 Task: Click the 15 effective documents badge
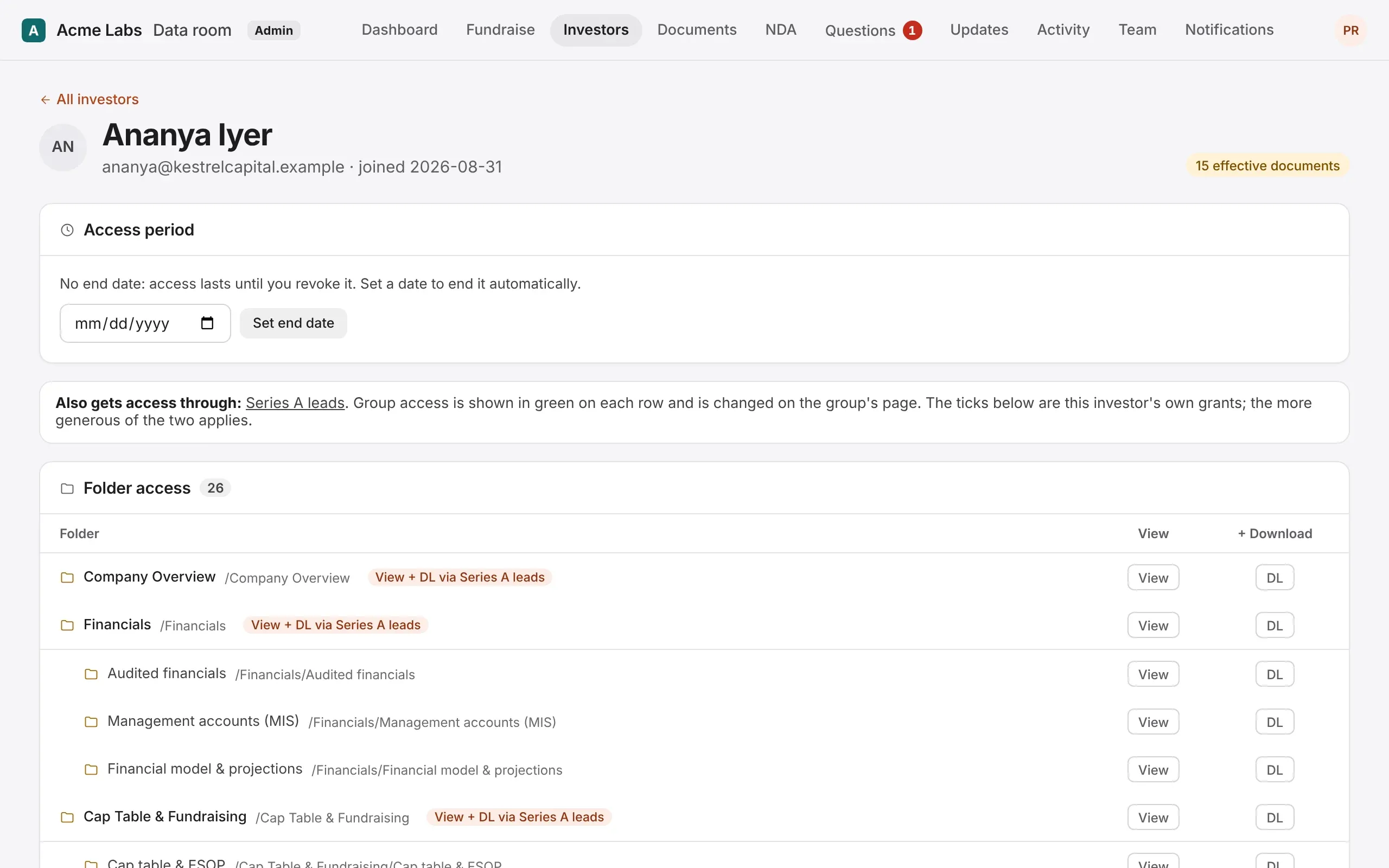(x=1267, y=166)
